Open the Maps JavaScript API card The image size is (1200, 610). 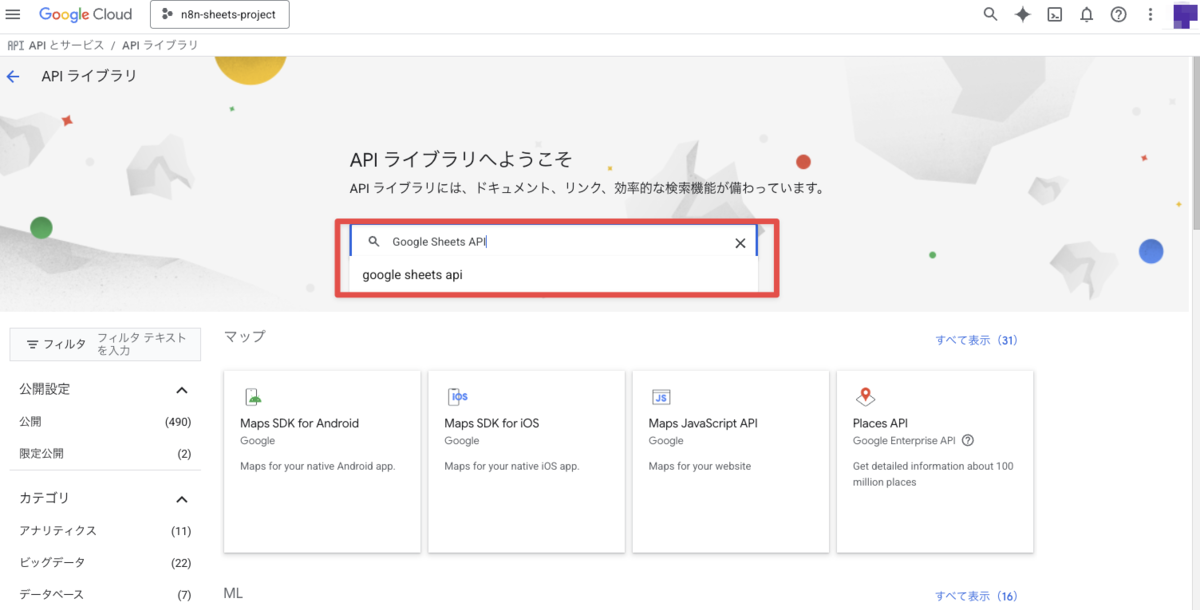731,461
